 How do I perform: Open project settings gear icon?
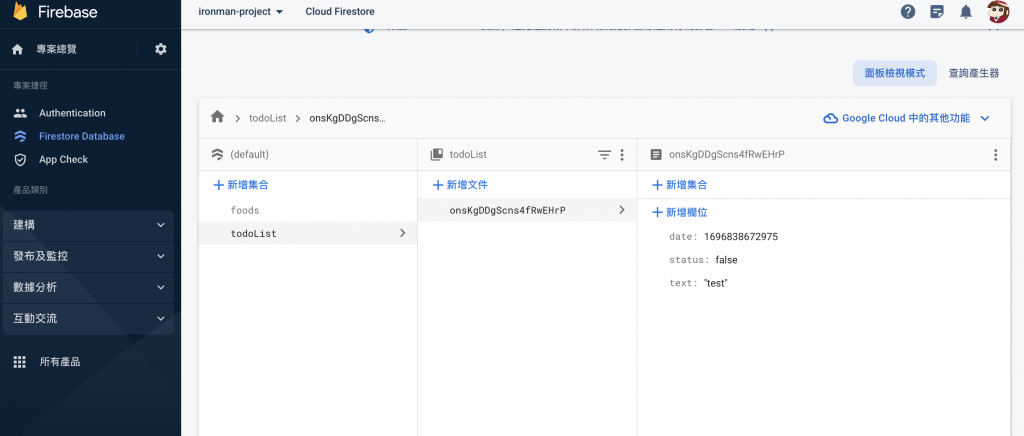click(161, 49)
